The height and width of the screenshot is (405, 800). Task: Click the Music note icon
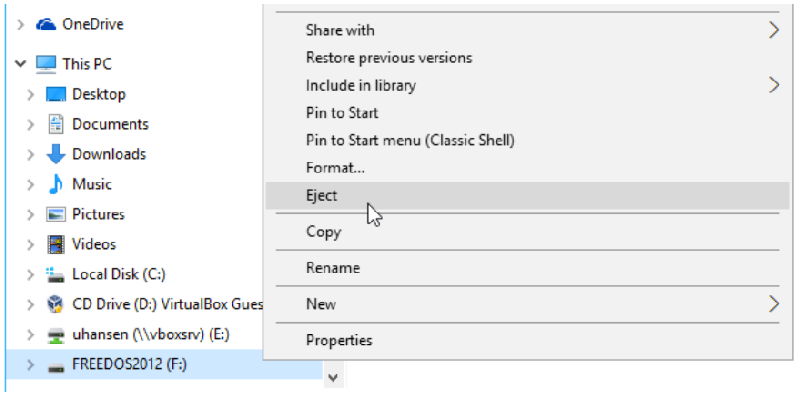(x=56, y=184)
